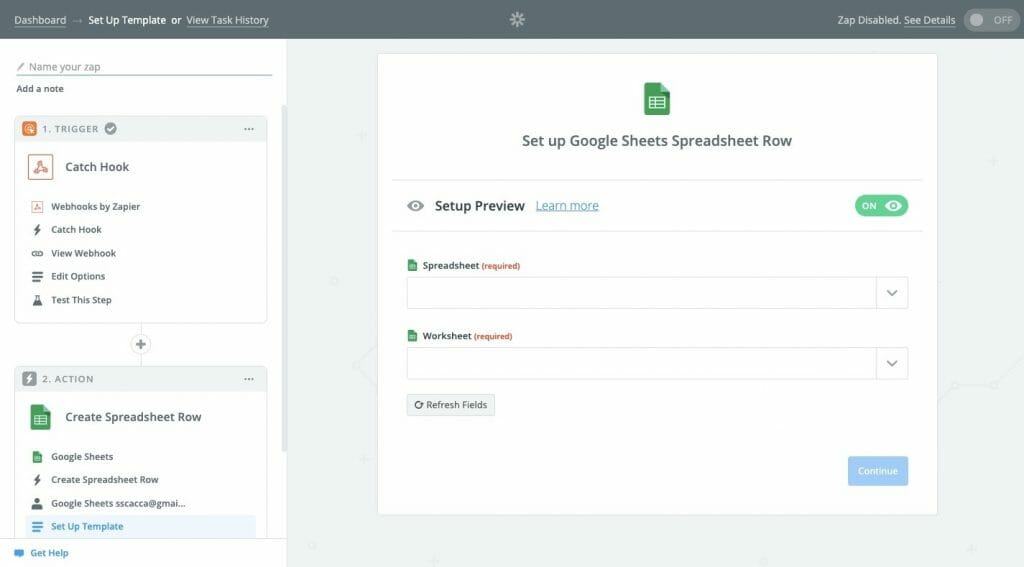This screenshot has width=1024, height=567.
Task: Select Google Sheets app step item
Action: 82,457
